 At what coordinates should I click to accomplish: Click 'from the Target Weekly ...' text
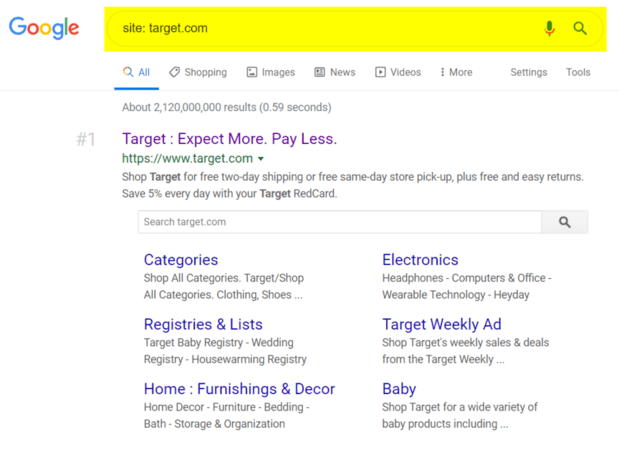point(443,359)
